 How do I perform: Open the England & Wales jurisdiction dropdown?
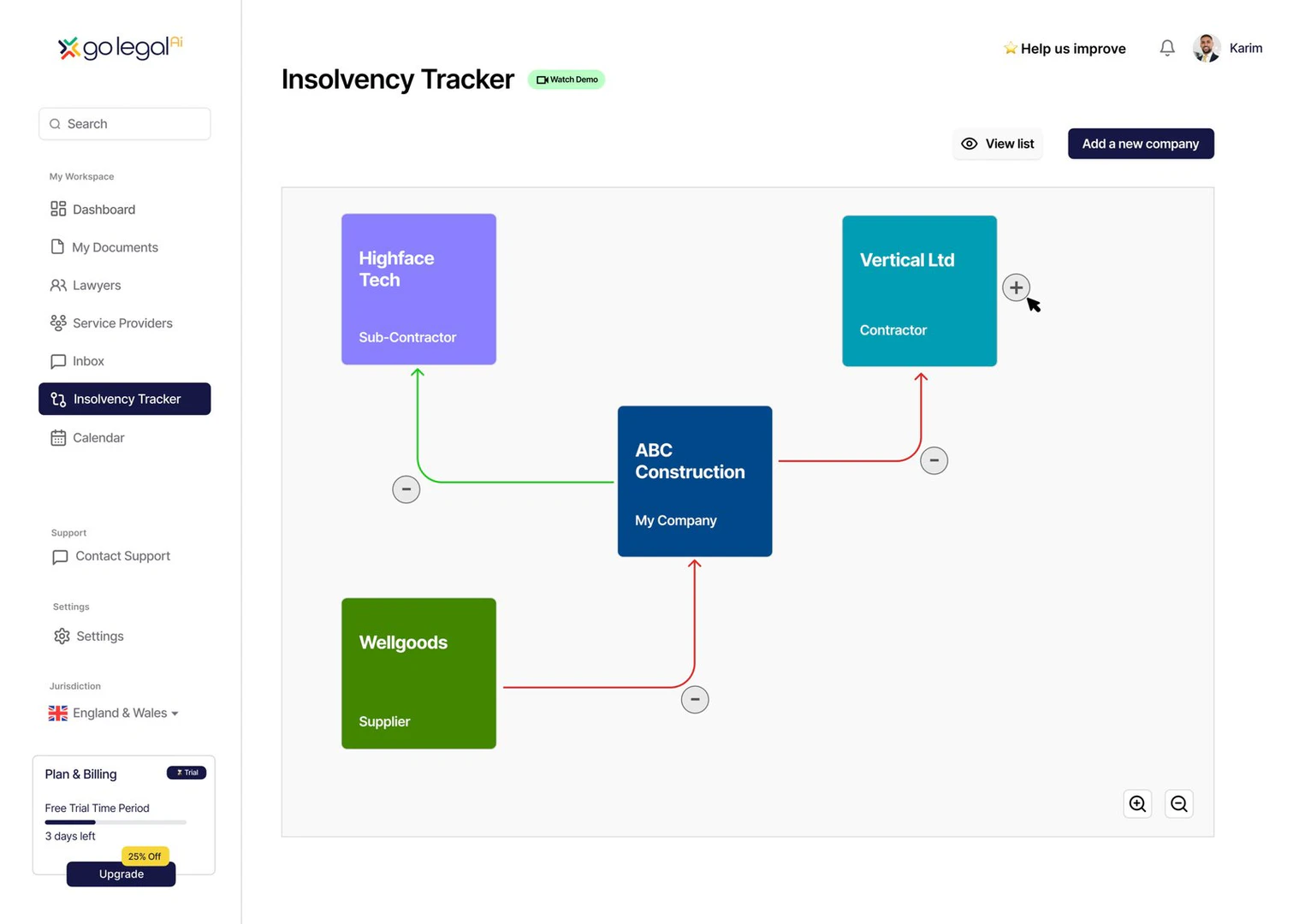(114, 714)
